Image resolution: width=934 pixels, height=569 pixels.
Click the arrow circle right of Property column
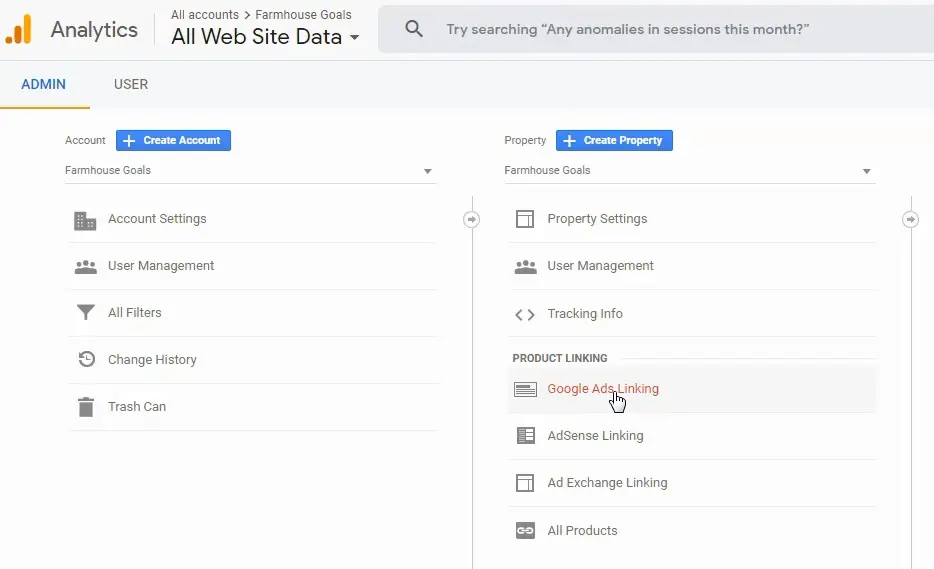click(910, 219)
